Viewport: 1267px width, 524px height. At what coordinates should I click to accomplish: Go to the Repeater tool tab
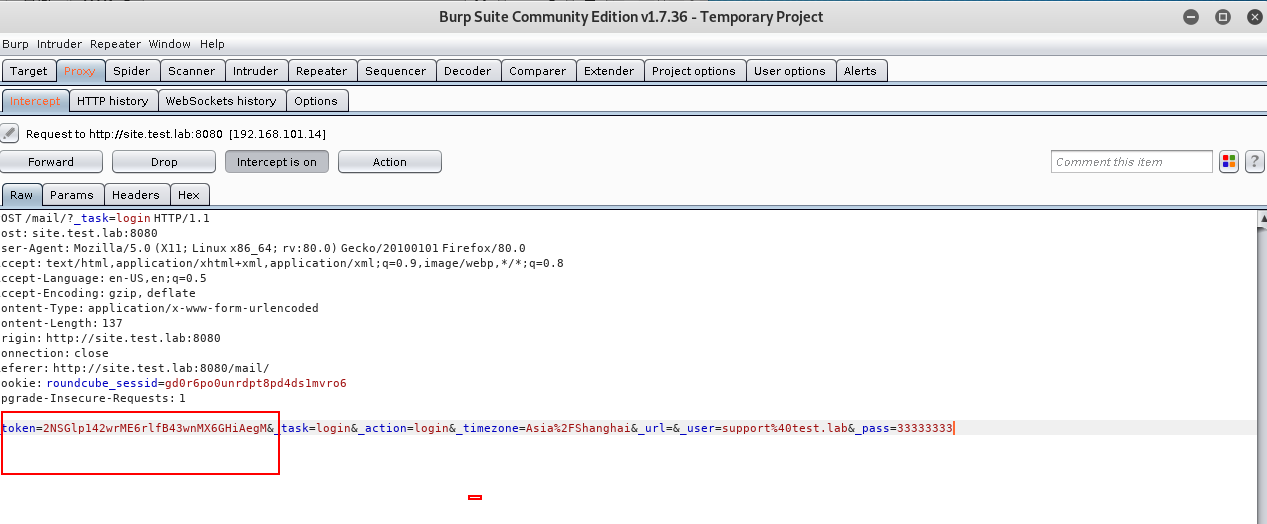point(322,71)
